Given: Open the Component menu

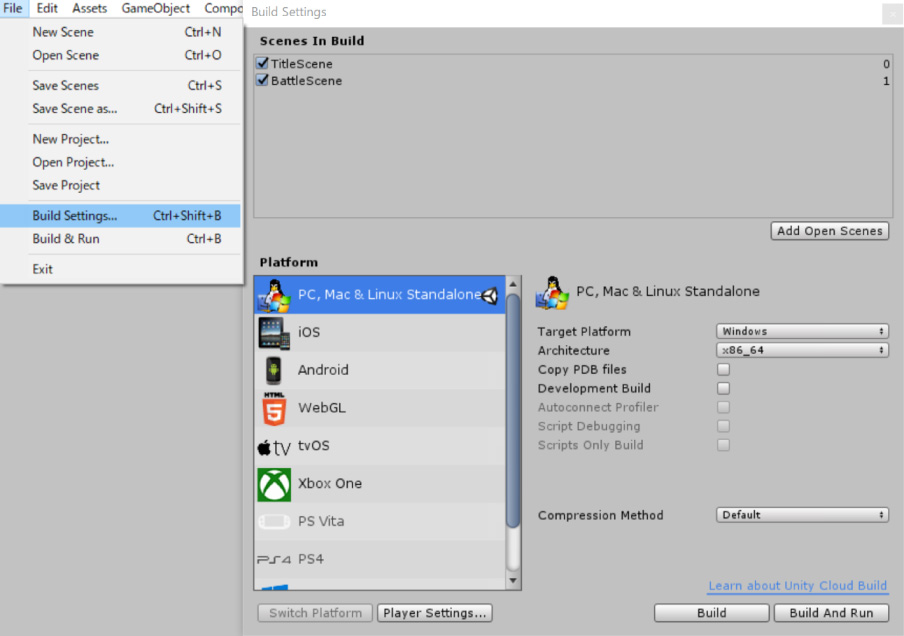Looking at the screenshot, I should 223,8.
